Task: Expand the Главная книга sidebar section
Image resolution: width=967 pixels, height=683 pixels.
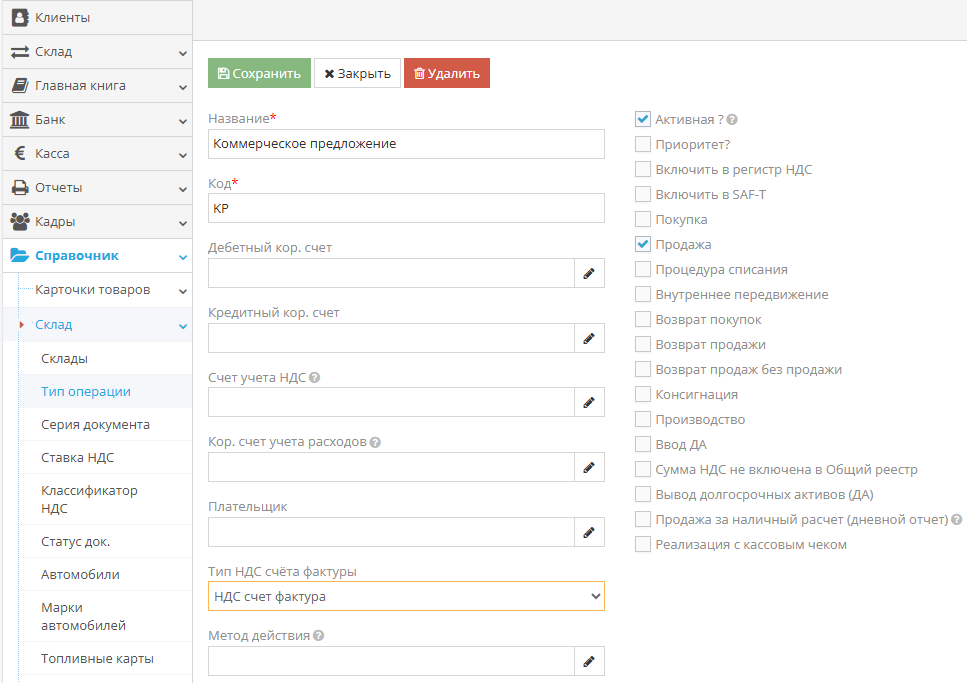Action: (x=97, y=86)
